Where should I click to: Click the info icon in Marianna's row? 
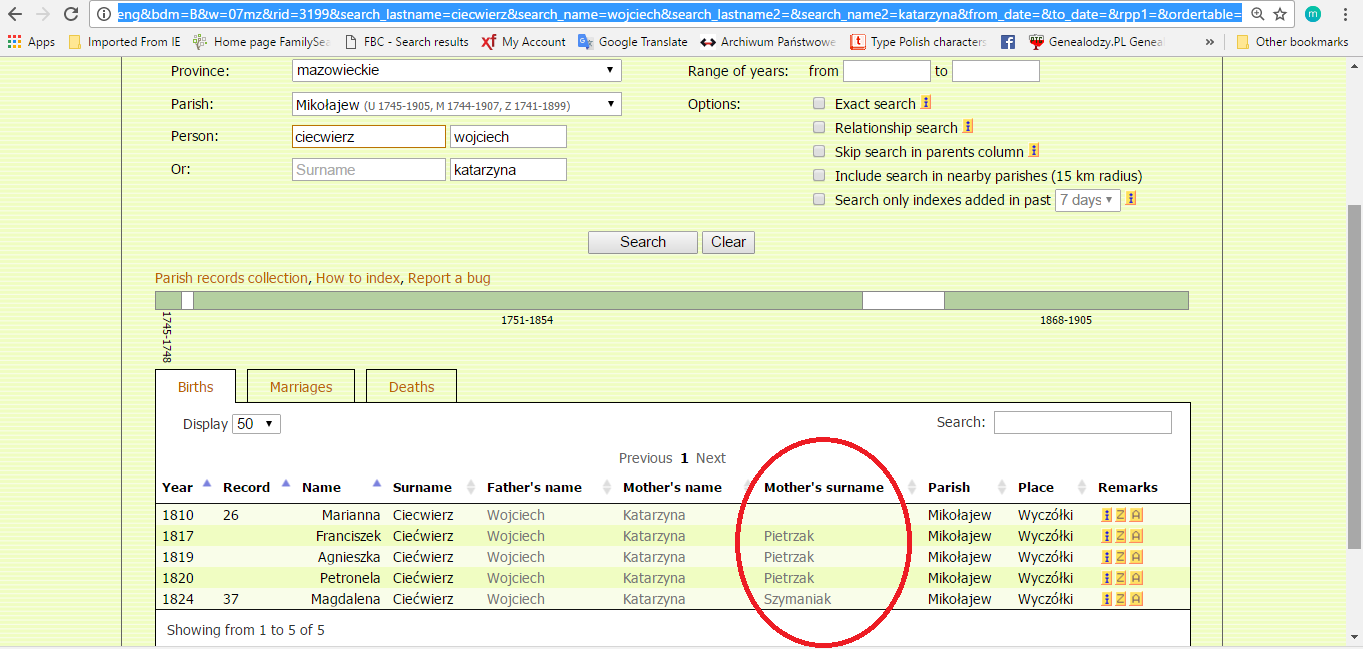pyautogui.click(x=1106, y=515)
